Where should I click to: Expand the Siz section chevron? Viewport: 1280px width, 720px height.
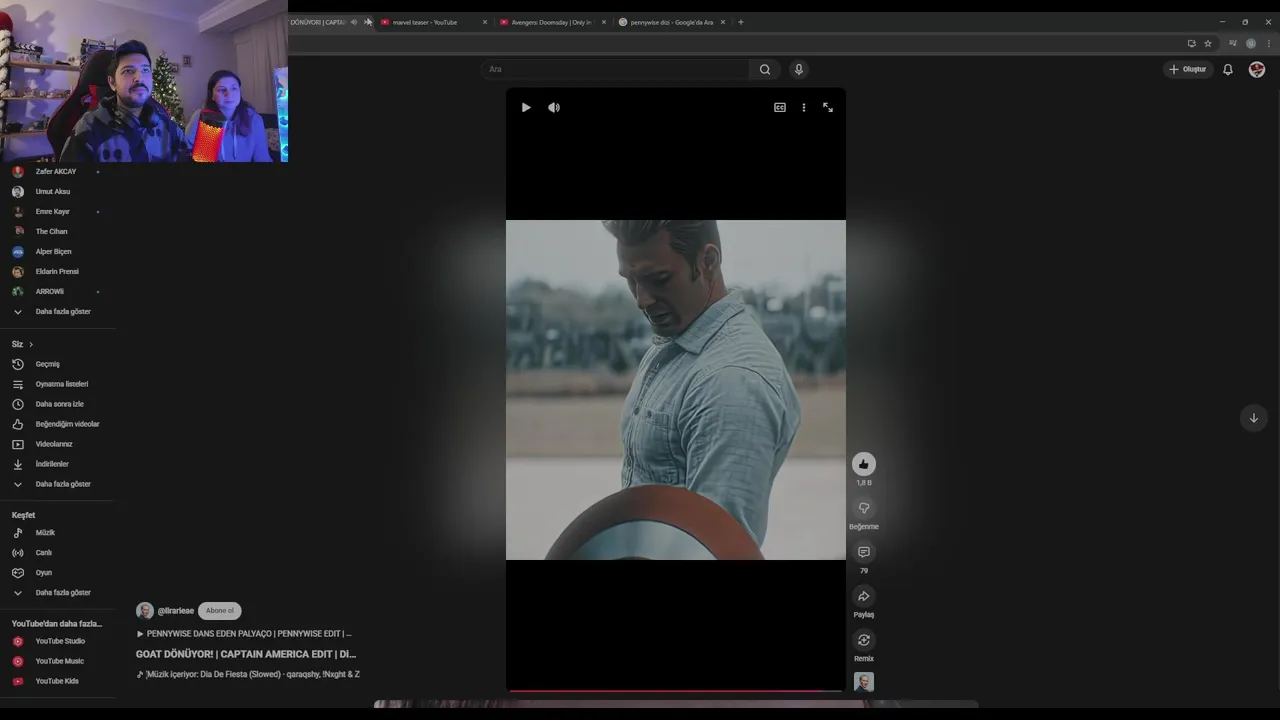[x=30, y=344]
